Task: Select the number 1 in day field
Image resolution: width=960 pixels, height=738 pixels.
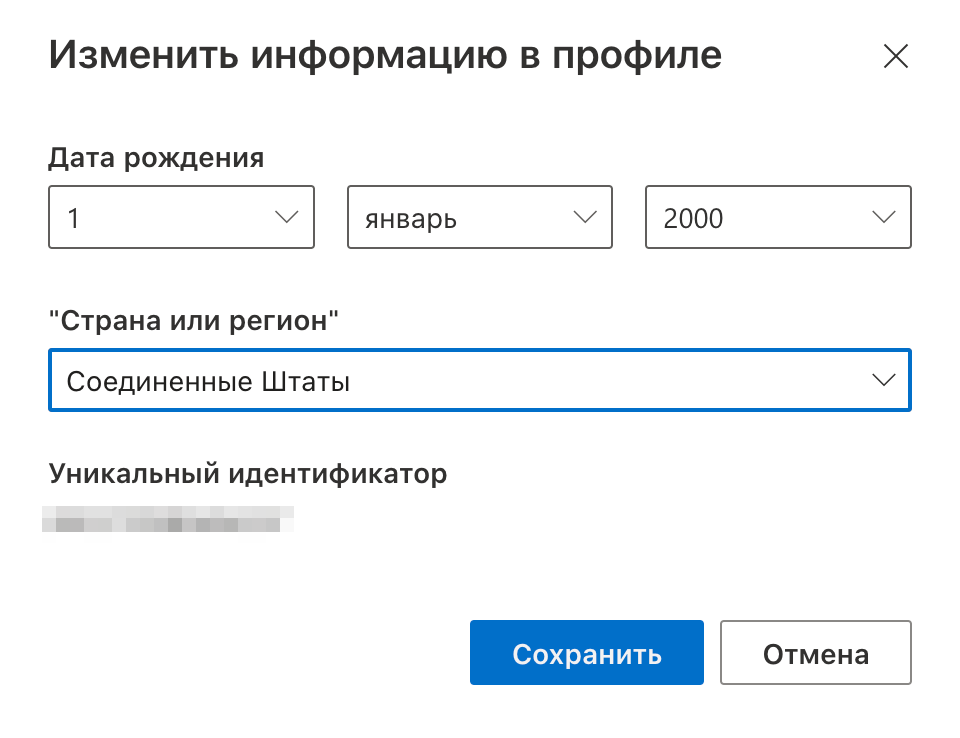Action: tap(73, 218)
